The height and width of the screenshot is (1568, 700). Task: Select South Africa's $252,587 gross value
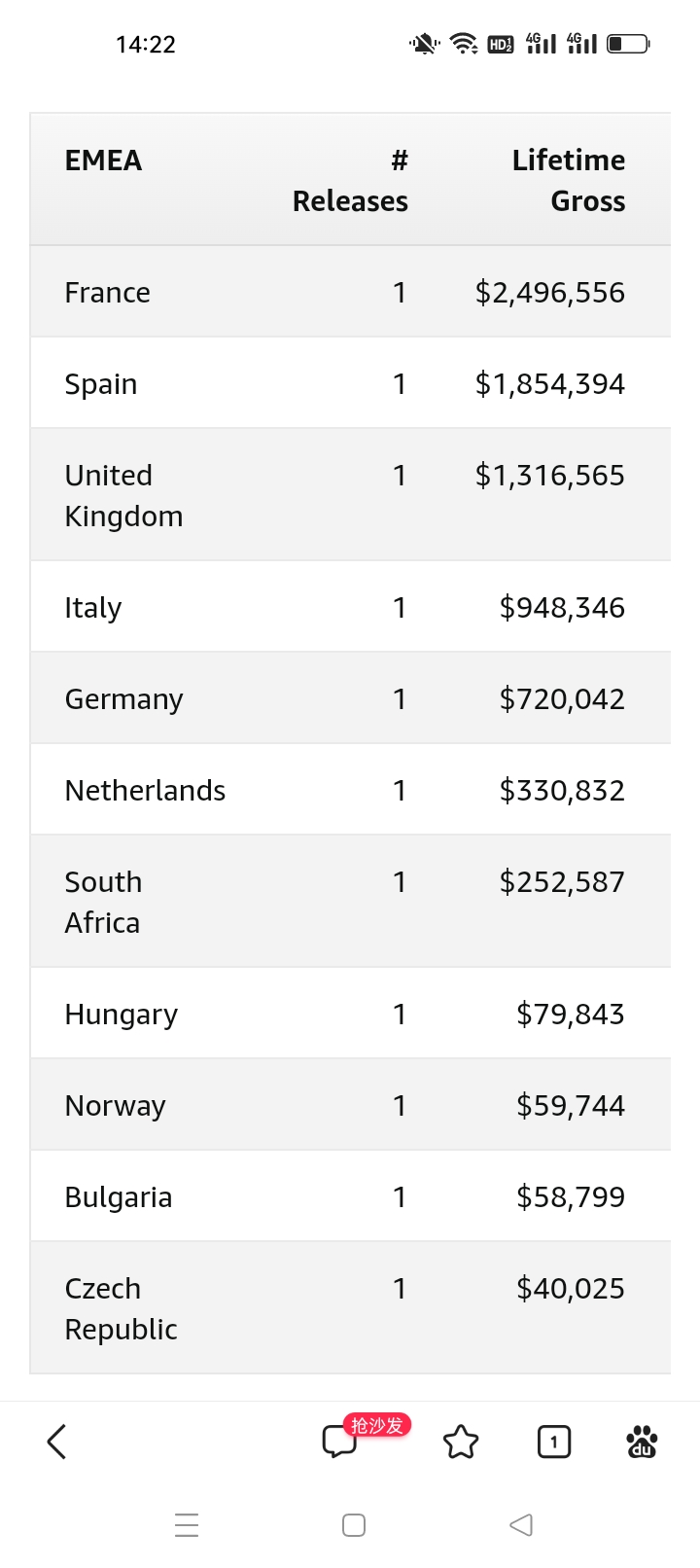pyautogui.click(x=562, y=882)
